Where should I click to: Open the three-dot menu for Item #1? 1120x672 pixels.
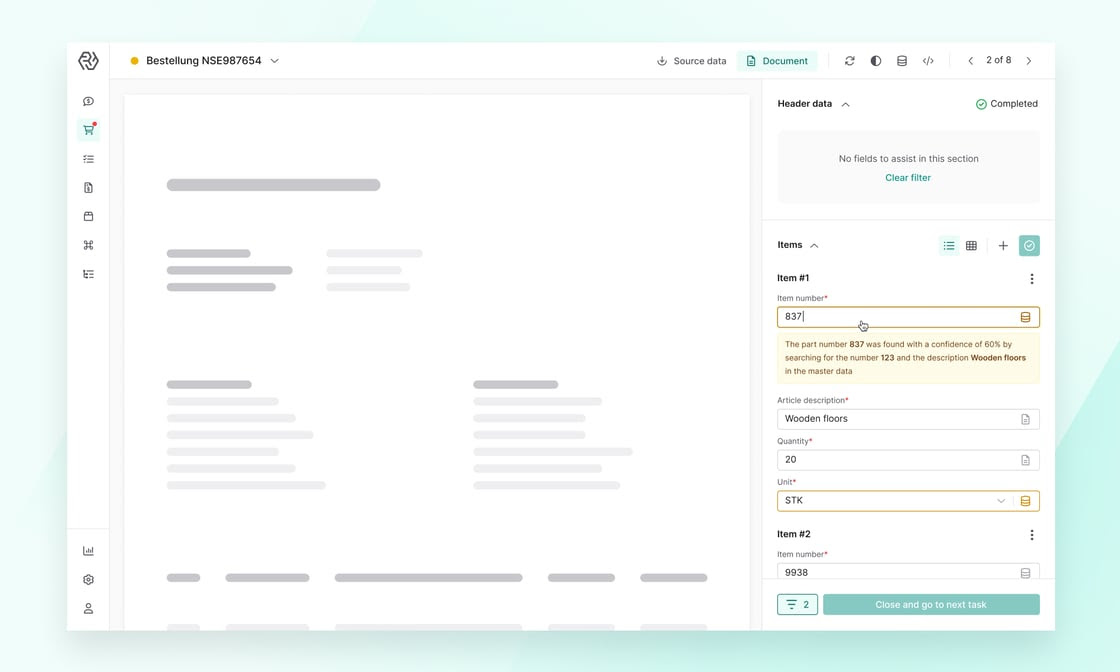coord(1031,279)
